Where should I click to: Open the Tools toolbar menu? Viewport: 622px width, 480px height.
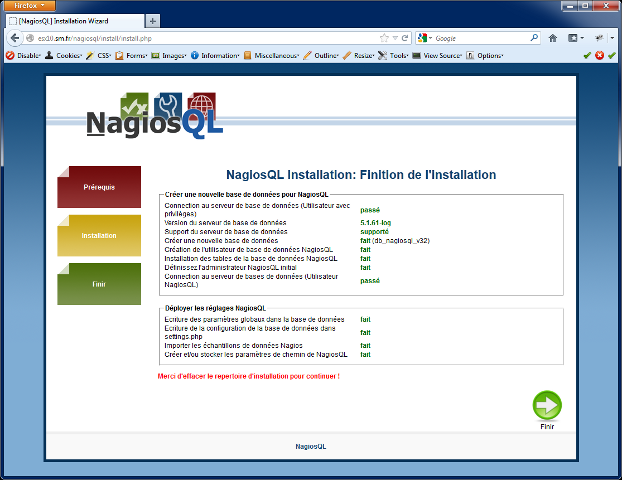coord(393,56)
